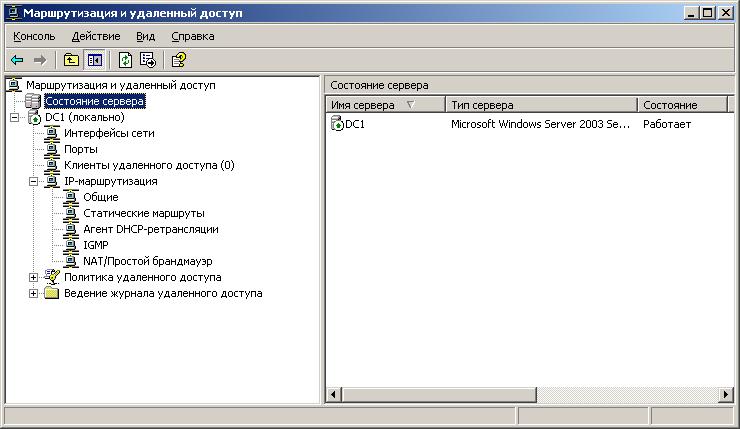Click the Up one level folder icon
Screen dimensions: 740x429
pyautogui.click(x=71, y=60)
